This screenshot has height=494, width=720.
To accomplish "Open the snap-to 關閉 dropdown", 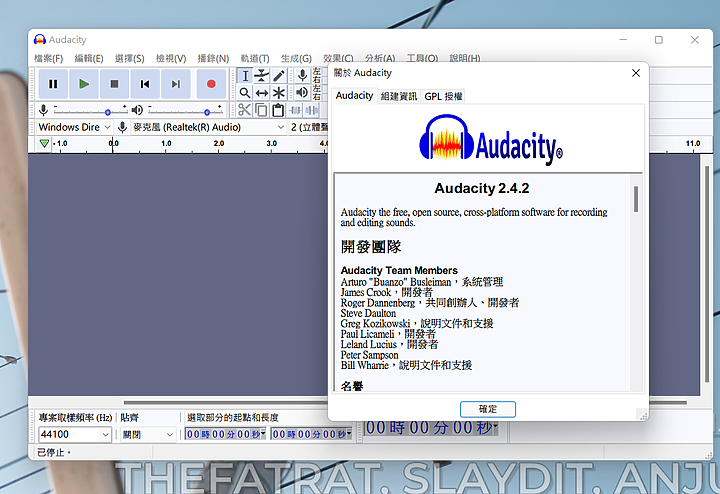I will [148, 434].
